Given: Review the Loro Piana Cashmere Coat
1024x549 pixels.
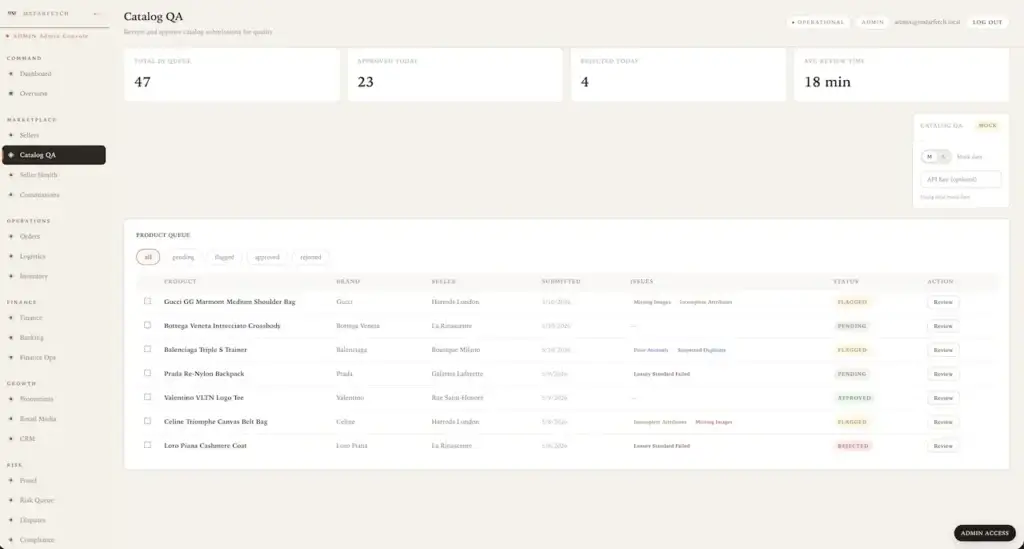Looking at the screenshot, I should 943,446.
